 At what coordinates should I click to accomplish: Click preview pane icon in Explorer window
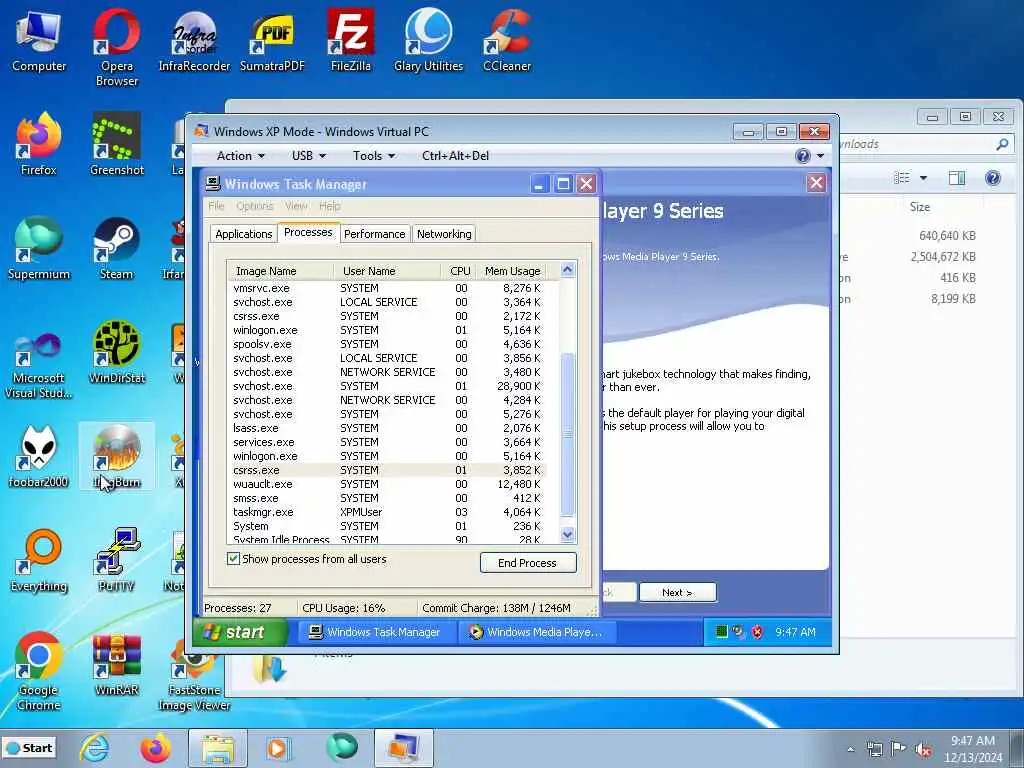[x=957, y=178]
